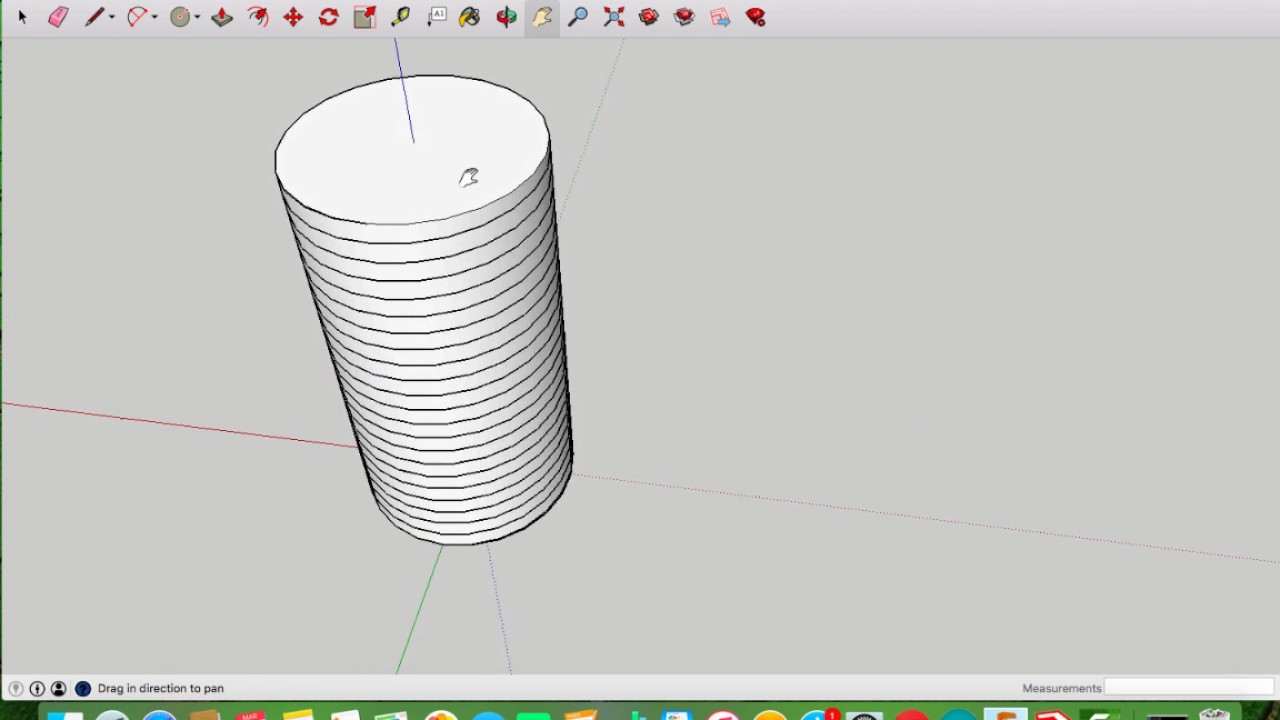Click the Zoom Extents tool
The height and width of the screenshot is (720, 1280).
[614, 17]
